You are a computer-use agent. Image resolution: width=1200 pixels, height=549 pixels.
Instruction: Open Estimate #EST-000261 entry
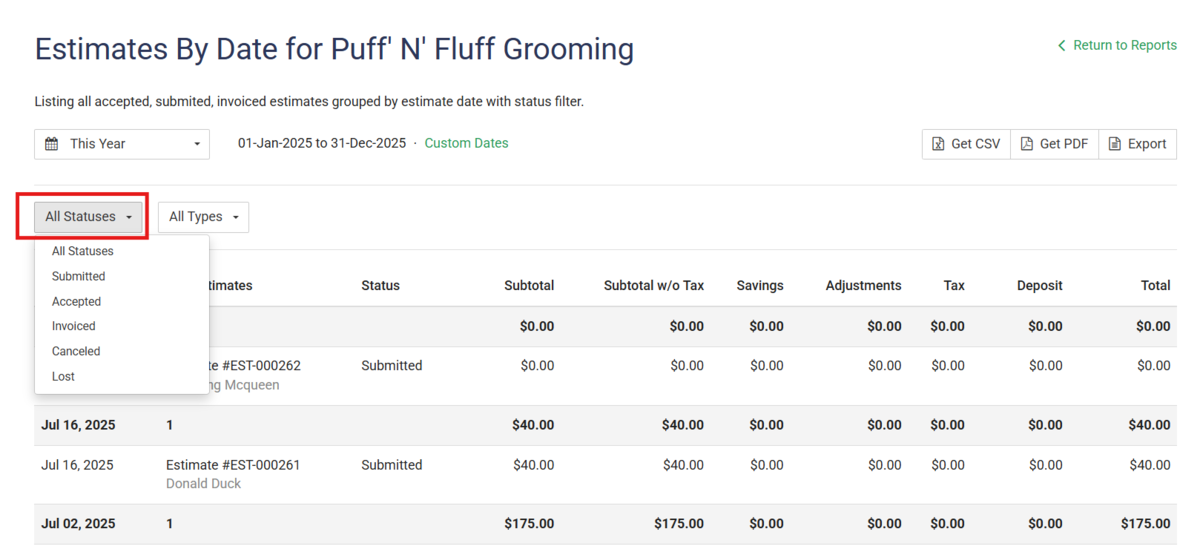(233, 465)
